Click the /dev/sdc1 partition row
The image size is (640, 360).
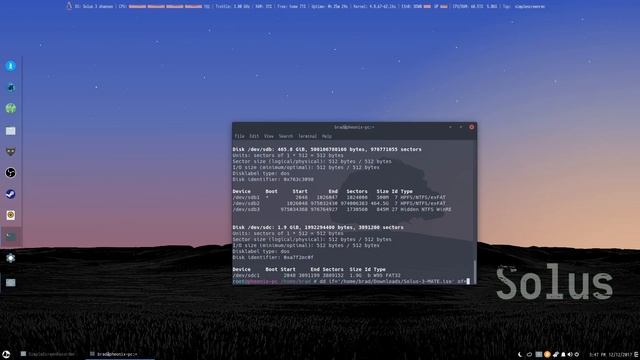point(317,276)
